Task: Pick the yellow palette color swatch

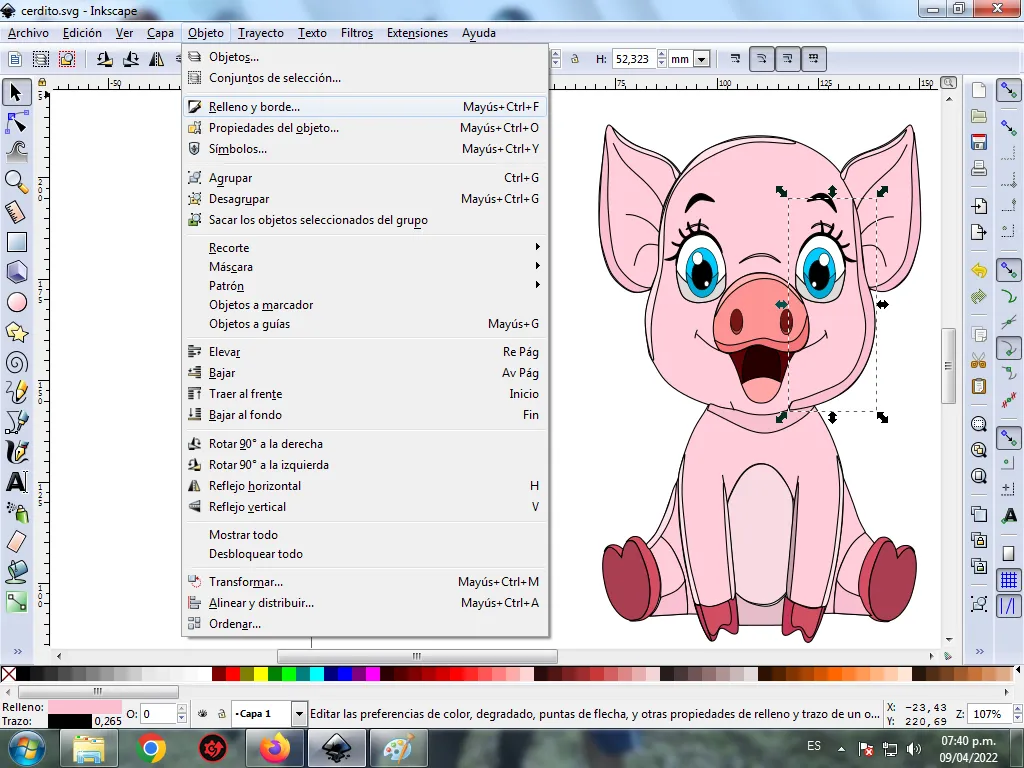Action: (x=261, y=674)
